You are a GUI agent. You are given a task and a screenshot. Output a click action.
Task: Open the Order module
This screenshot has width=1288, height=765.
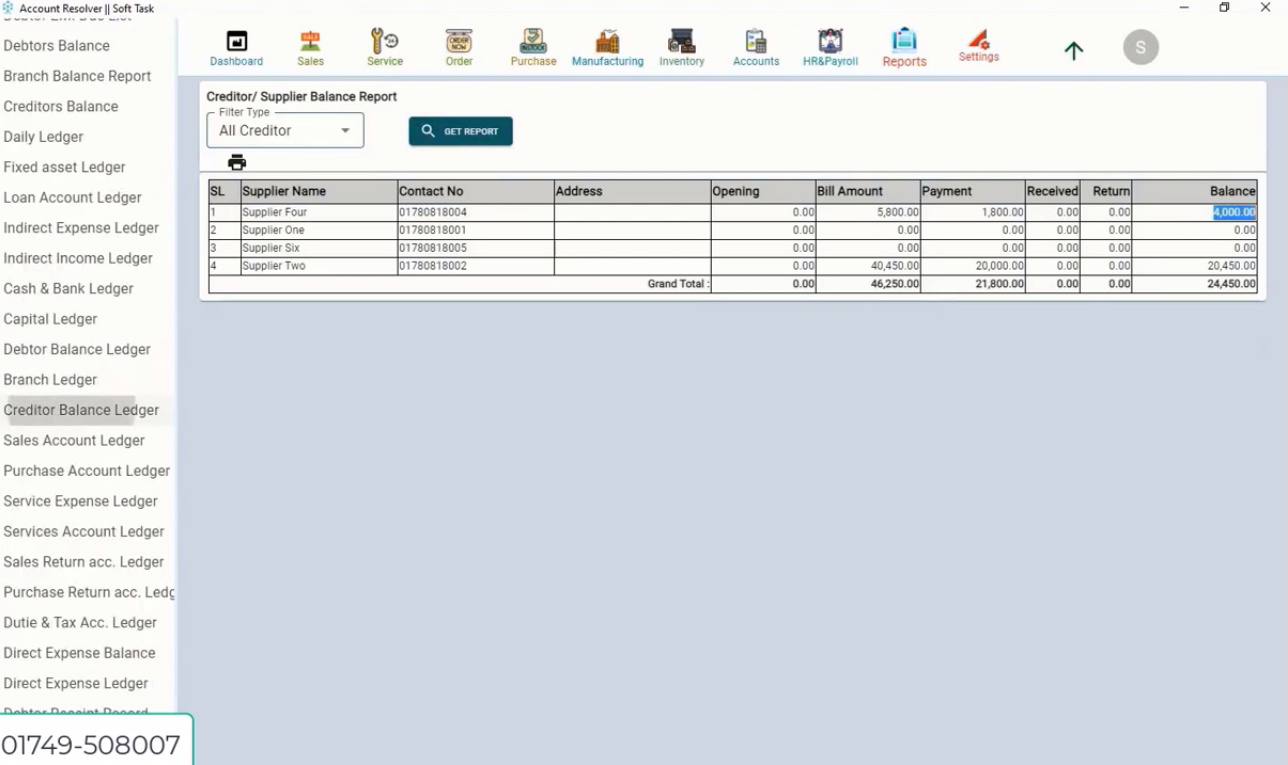[458, 45]
